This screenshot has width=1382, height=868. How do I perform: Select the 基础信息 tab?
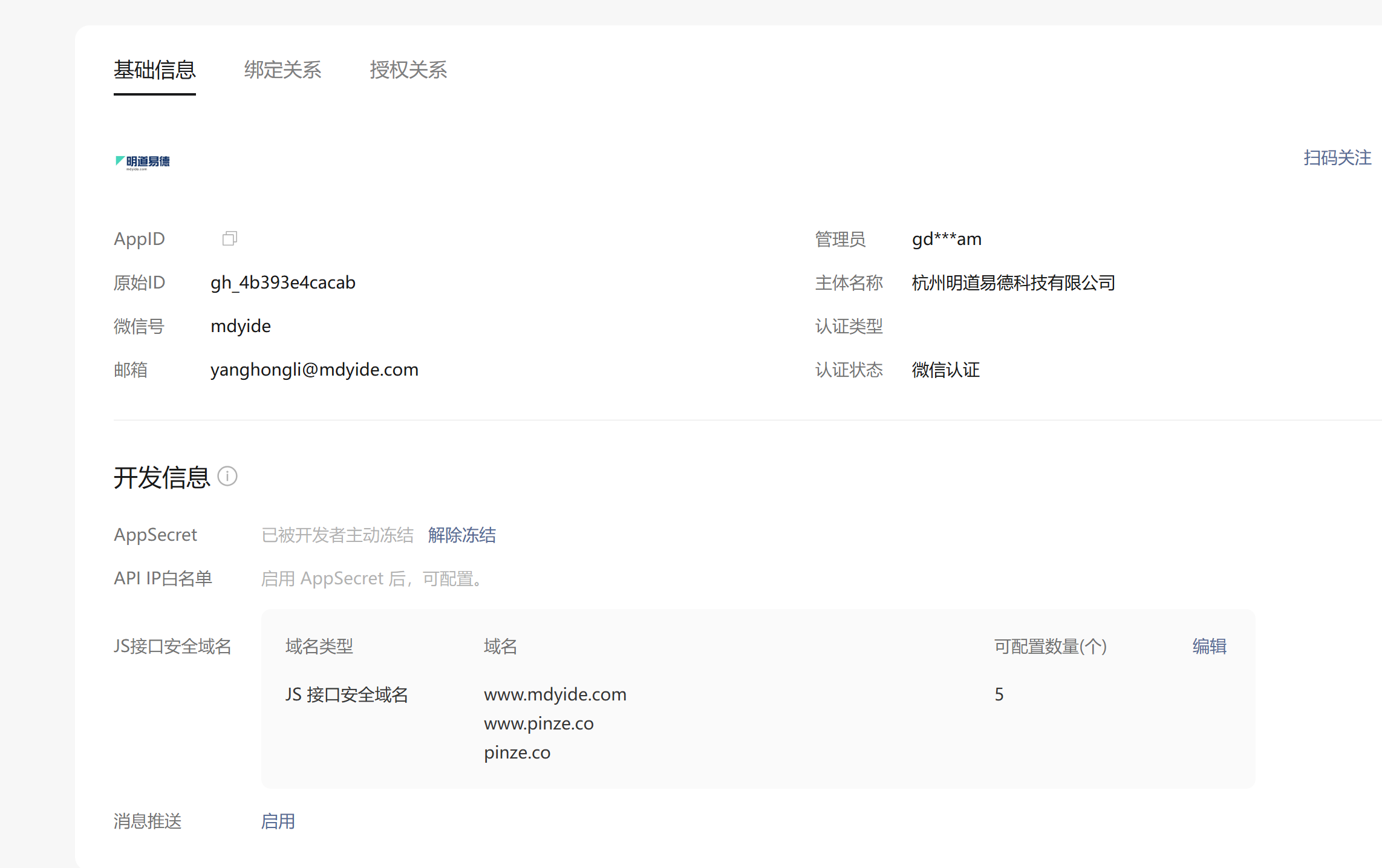coord(155,70)
